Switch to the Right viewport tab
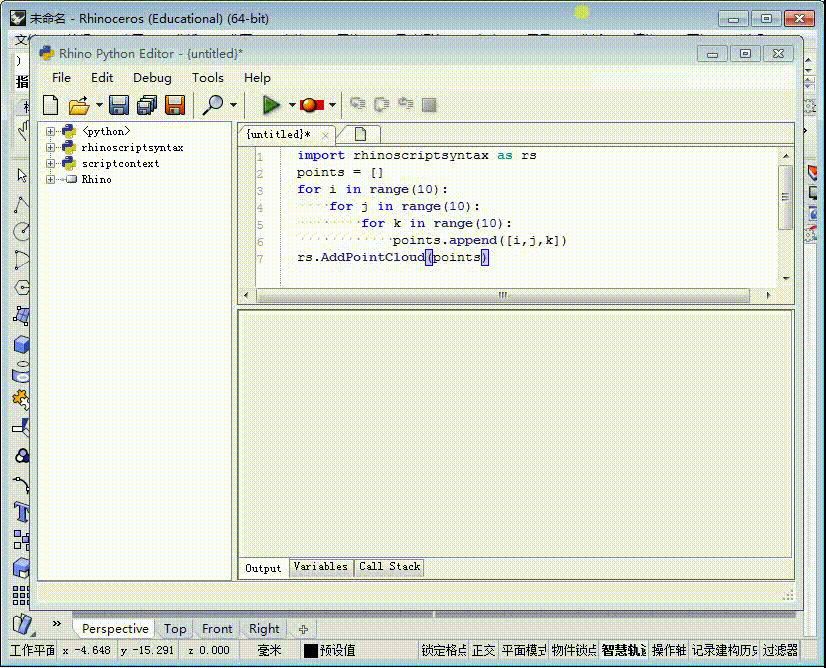The width and height of the screenshot is (826, 668). coord(264,628)
